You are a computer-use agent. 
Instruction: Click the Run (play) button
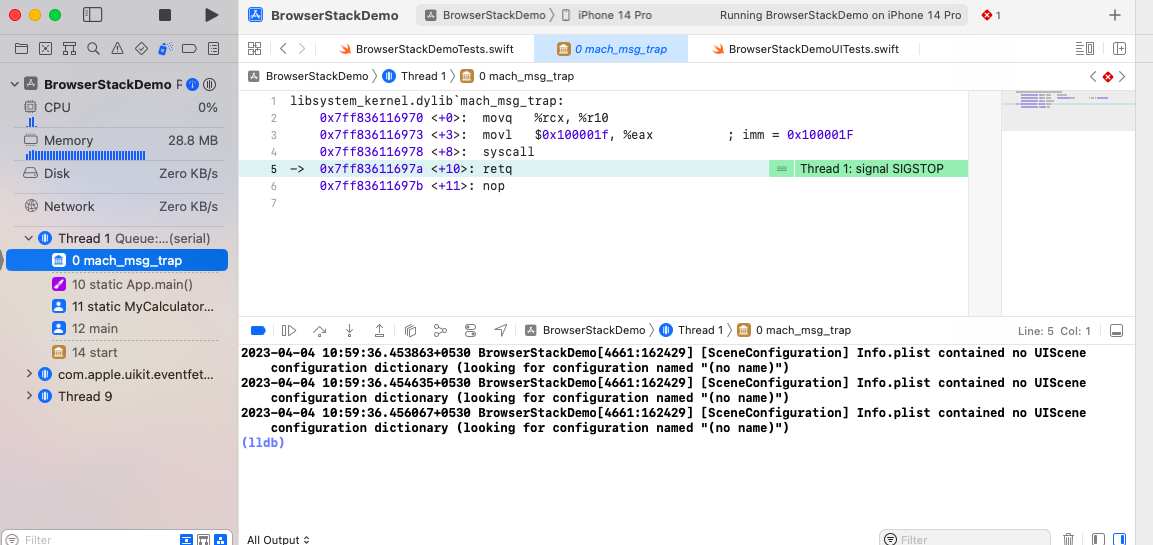point(211,15)
